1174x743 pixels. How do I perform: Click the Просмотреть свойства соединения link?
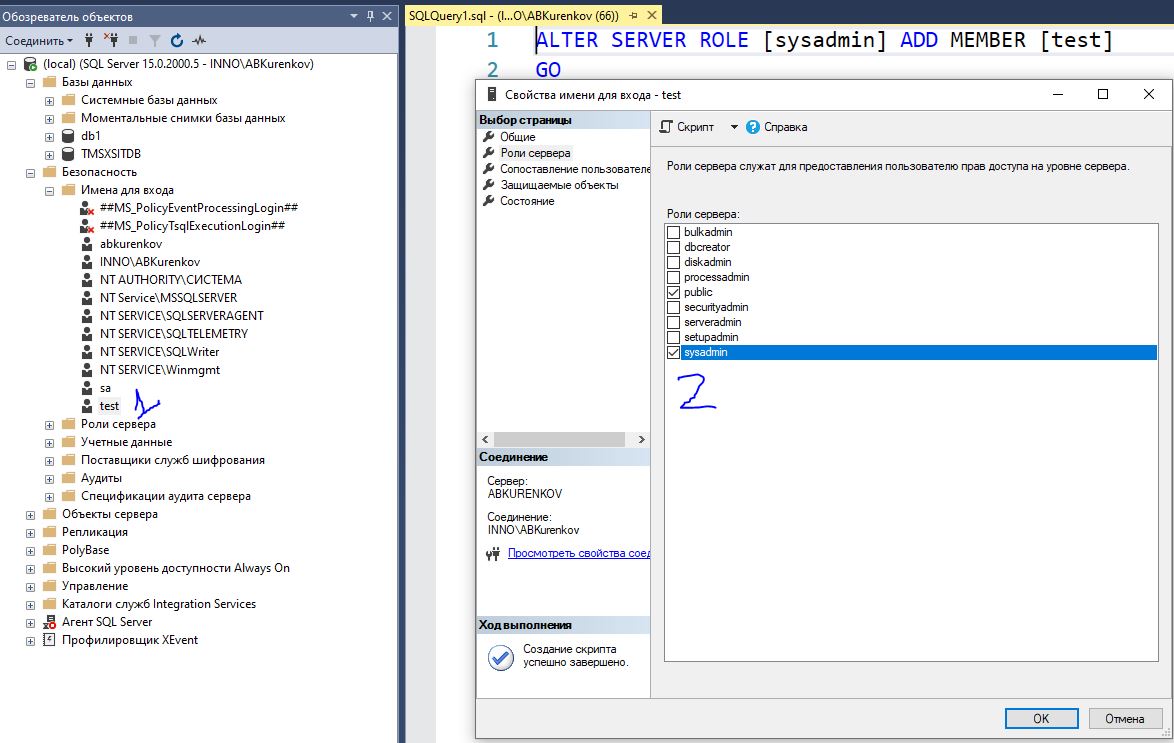(578, 553)
